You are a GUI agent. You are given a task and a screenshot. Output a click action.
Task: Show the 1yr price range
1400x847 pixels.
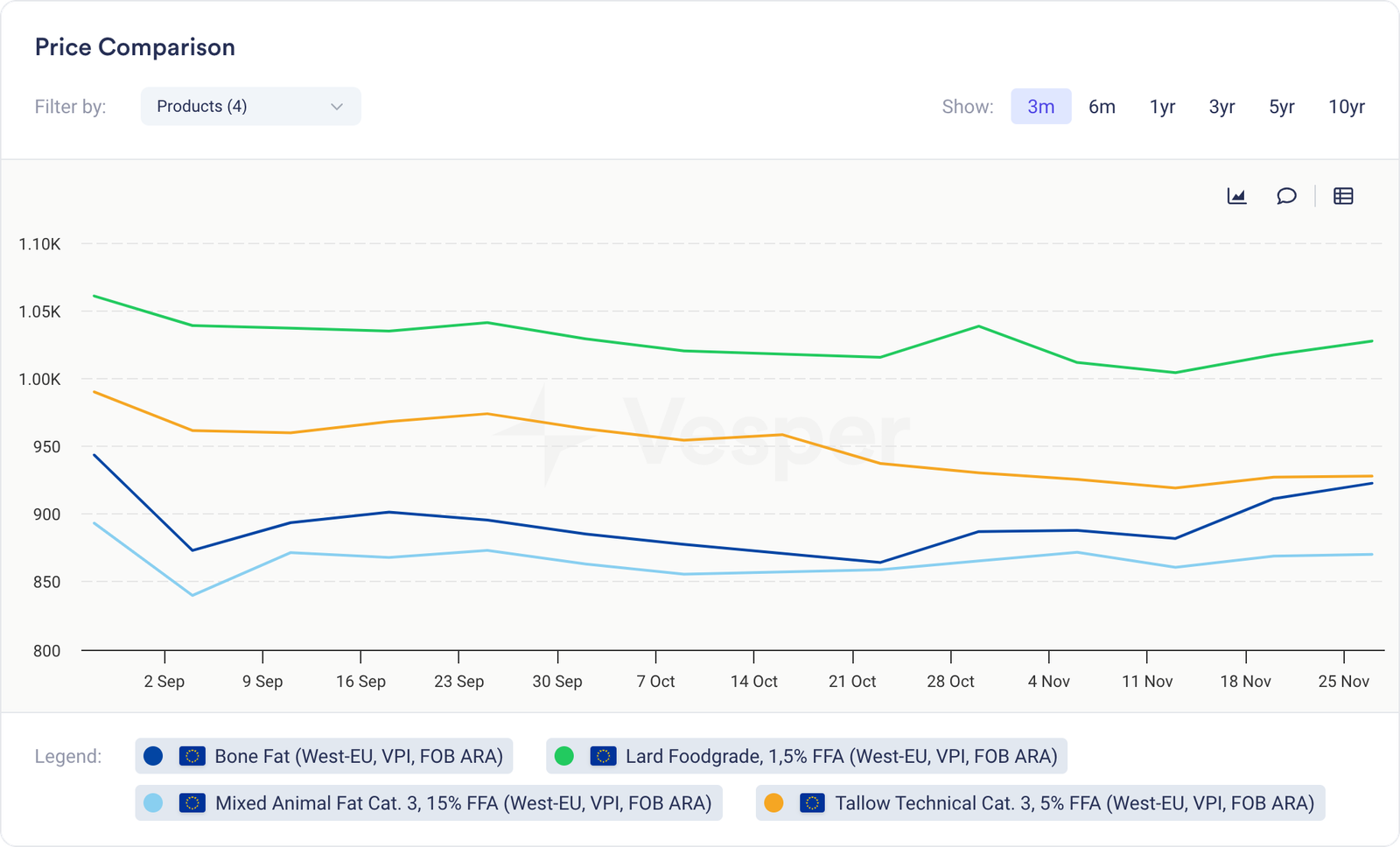tap(1162, 107)
